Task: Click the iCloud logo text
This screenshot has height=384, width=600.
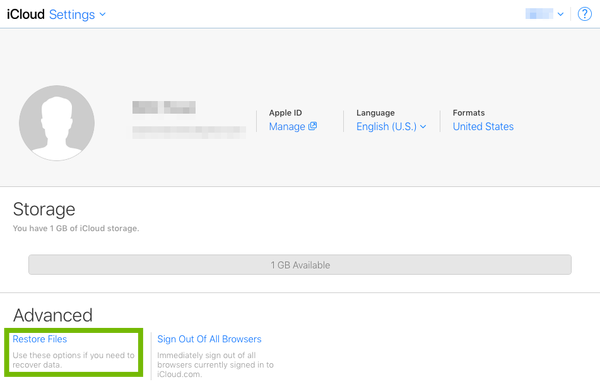Action: [x=26, y=15]
